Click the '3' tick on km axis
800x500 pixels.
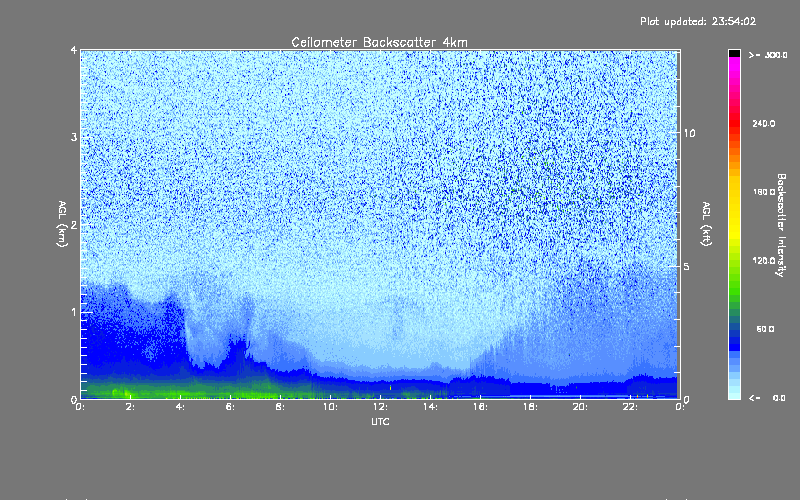click(x=74, y=137)
